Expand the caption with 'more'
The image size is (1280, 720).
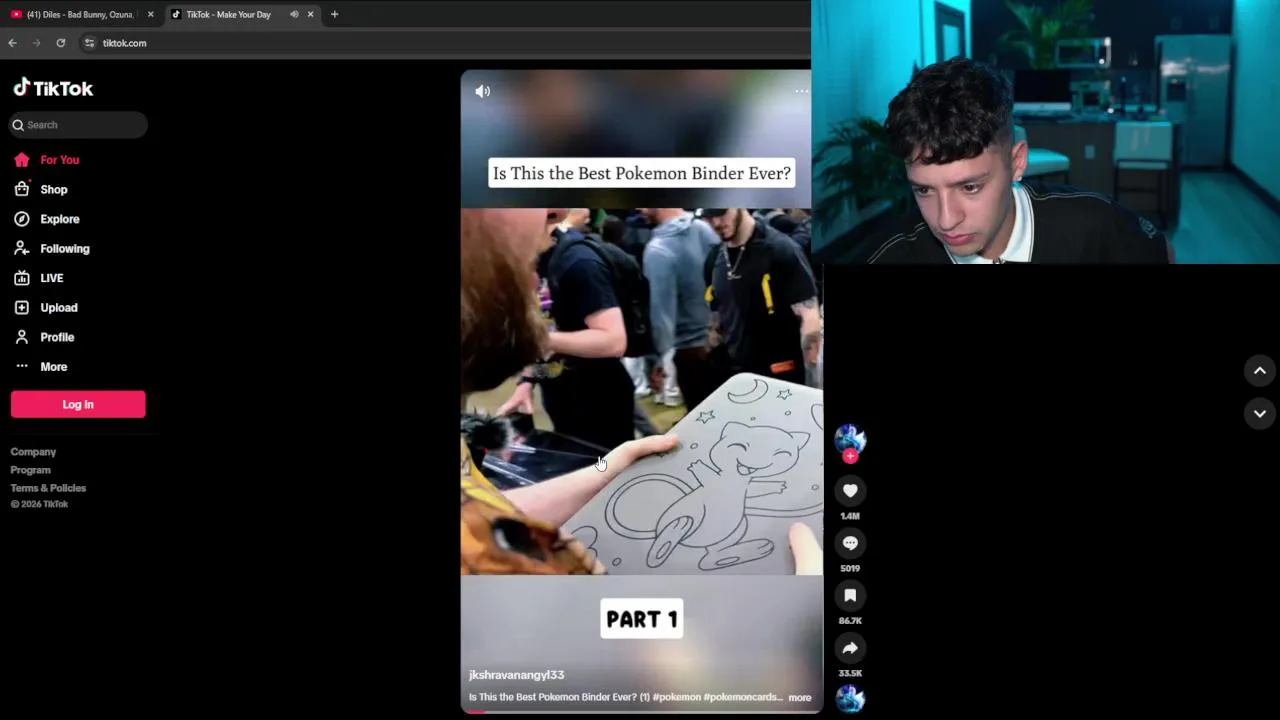[800, 697]
